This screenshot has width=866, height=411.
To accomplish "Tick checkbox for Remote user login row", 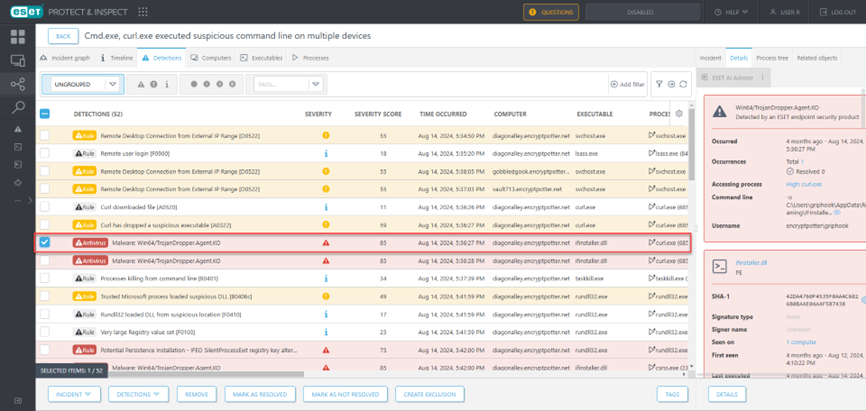I will pos(45,153).
